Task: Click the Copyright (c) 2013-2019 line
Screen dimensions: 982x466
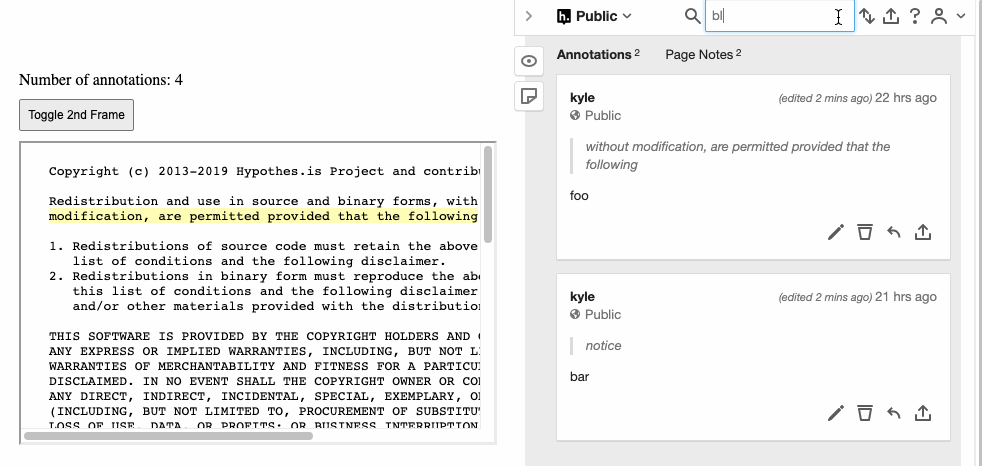Action: pyautogui.click(x=264, y=172)
